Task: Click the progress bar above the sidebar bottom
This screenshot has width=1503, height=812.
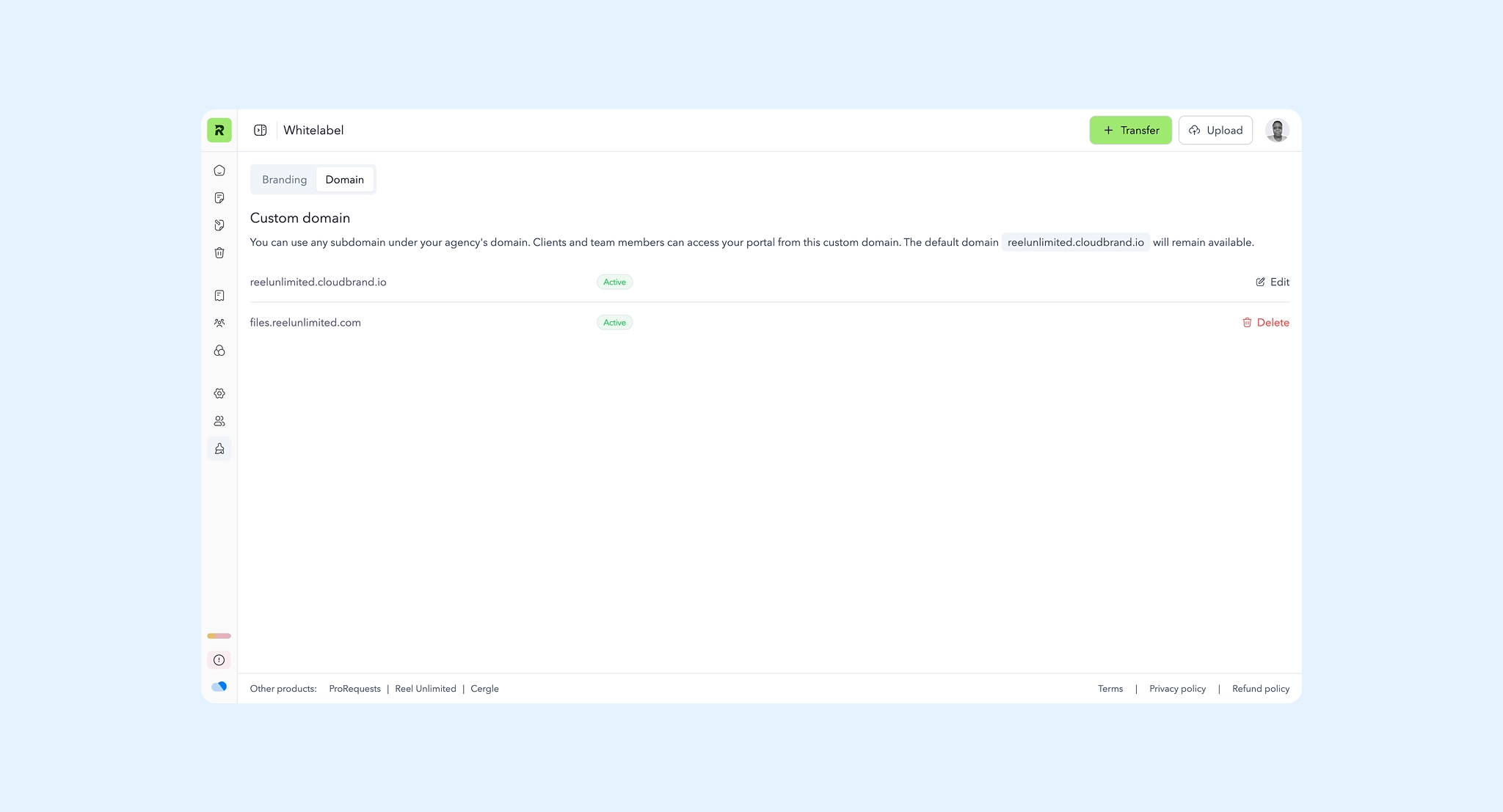Action: tap(219, 636)
